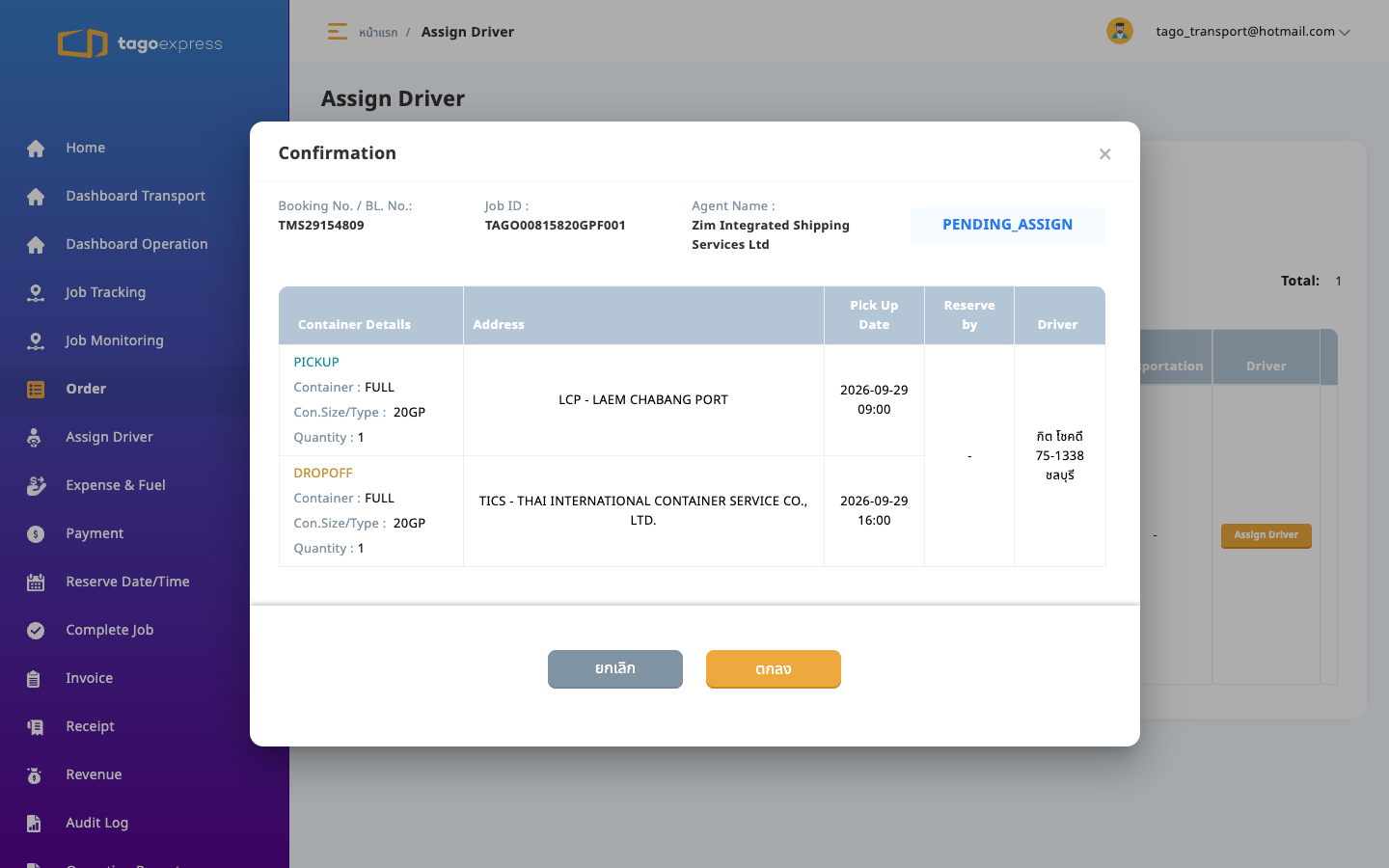This screenshot has height=868, width=1389.
Task: Click the Job Tracking pin icon
Action: pyautogui.click(x=36, y=293)
